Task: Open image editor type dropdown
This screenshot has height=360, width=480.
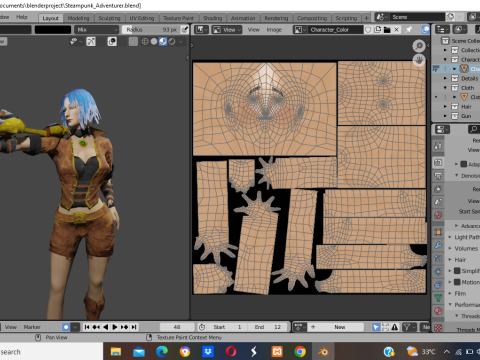Action: 201,30
